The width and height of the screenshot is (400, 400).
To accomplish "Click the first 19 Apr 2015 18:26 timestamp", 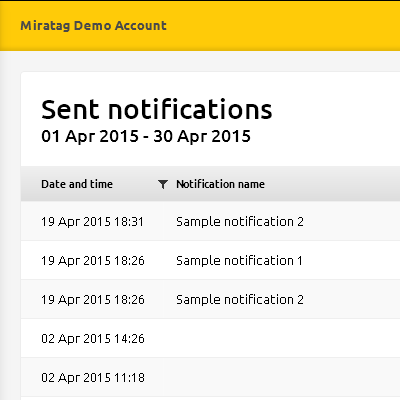I will click(x=93, y=261).
